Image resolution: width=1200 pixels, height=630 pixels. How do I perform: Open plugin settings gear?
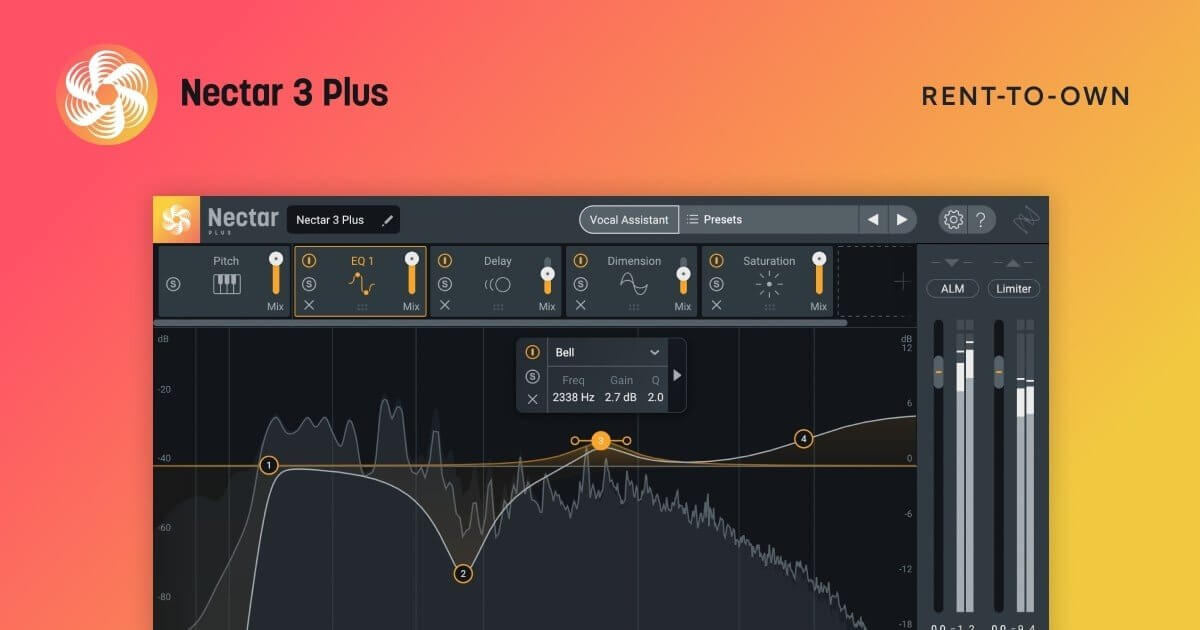[x=953, y=219]
